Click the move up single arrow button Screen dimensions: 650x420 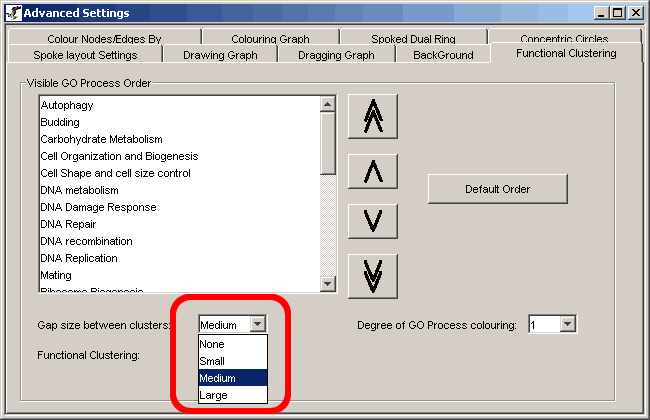tap(372, 171)
